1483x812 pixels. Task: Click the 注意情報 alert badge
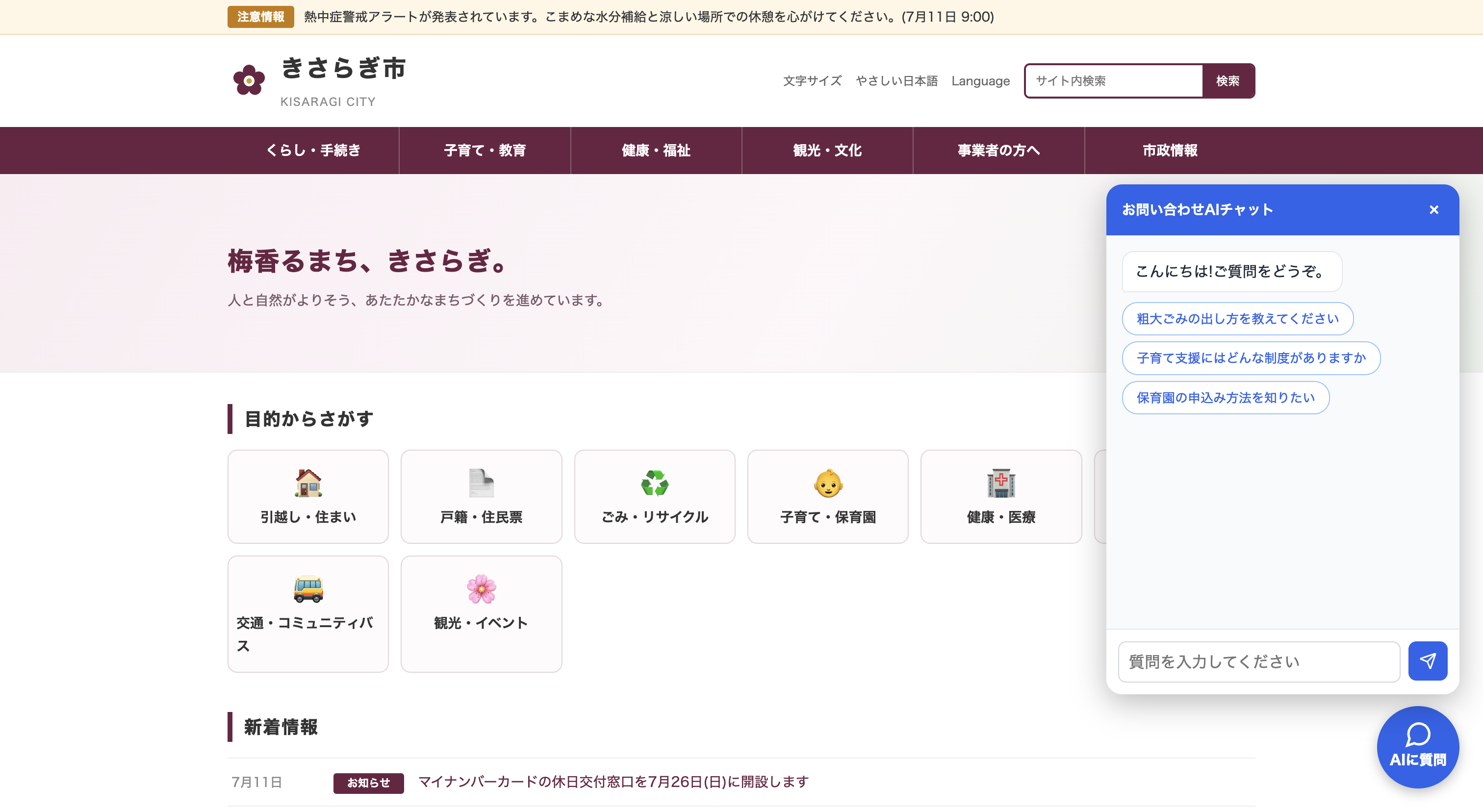[261, 17]
